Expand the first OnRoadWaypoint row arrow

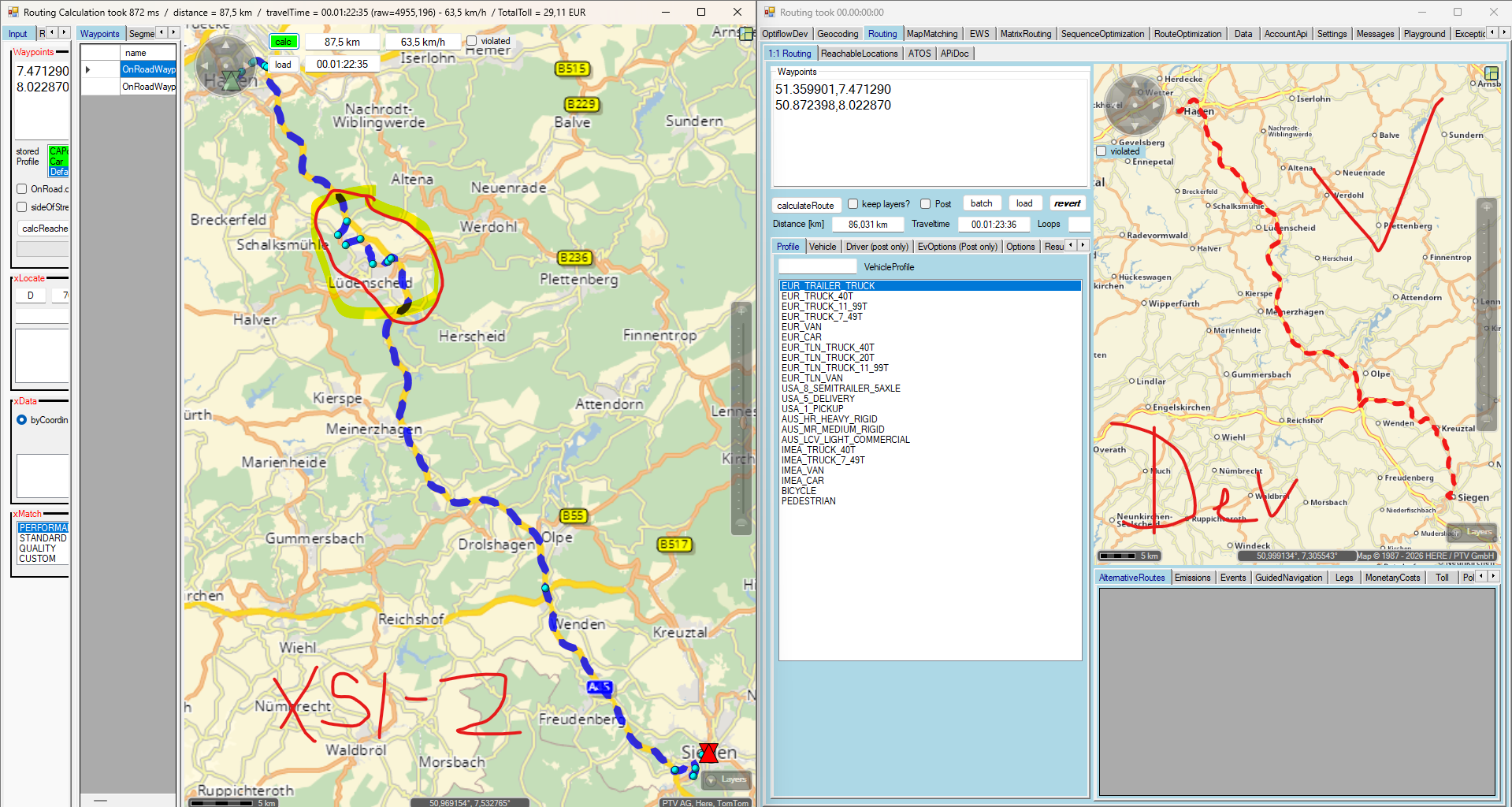point(88,69)
